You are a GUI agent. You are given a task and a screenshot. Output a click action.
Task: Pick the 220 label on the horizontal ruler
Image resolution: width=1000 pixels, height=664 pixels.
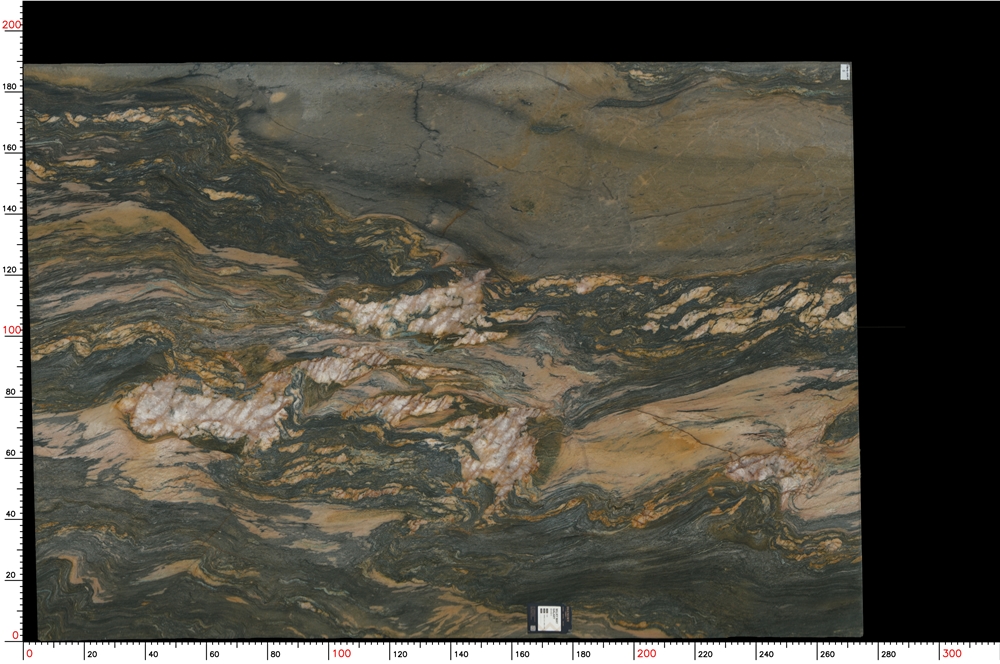click(x=705, y=654)
